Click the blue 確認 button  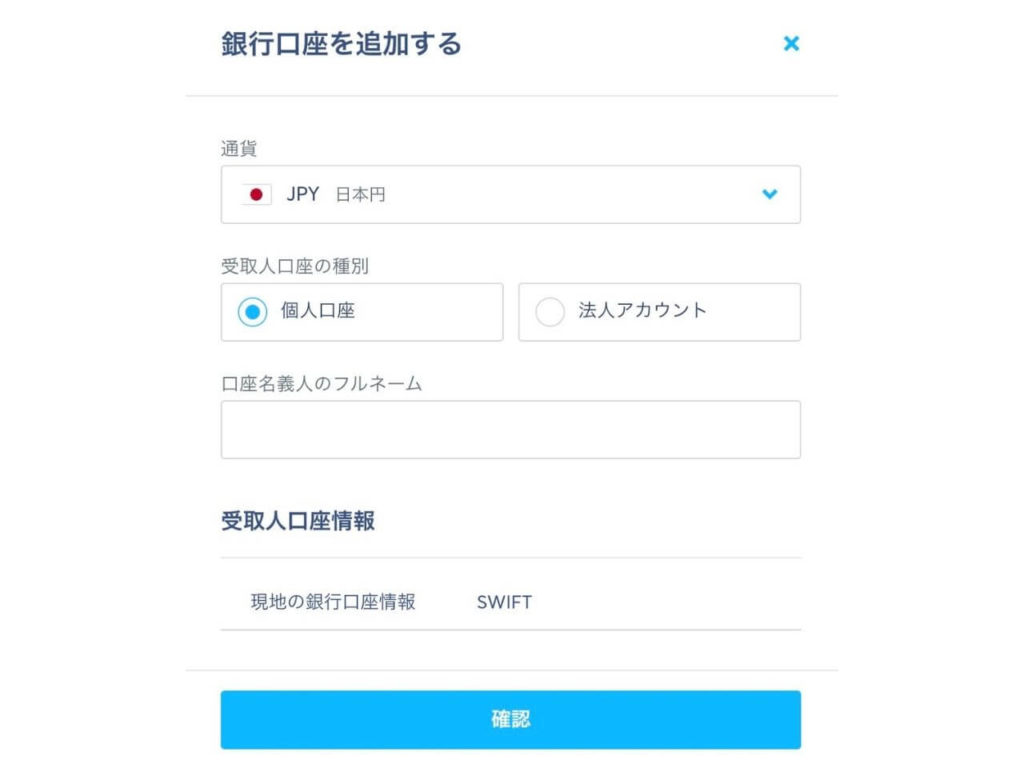(510, 720)
